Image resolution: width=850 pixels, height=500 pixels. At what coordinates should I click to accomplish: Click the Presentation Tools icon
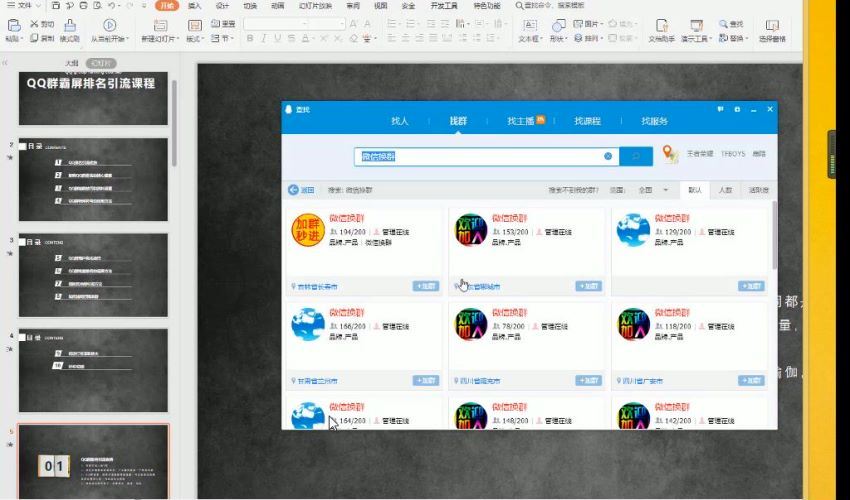pos(696,25)
